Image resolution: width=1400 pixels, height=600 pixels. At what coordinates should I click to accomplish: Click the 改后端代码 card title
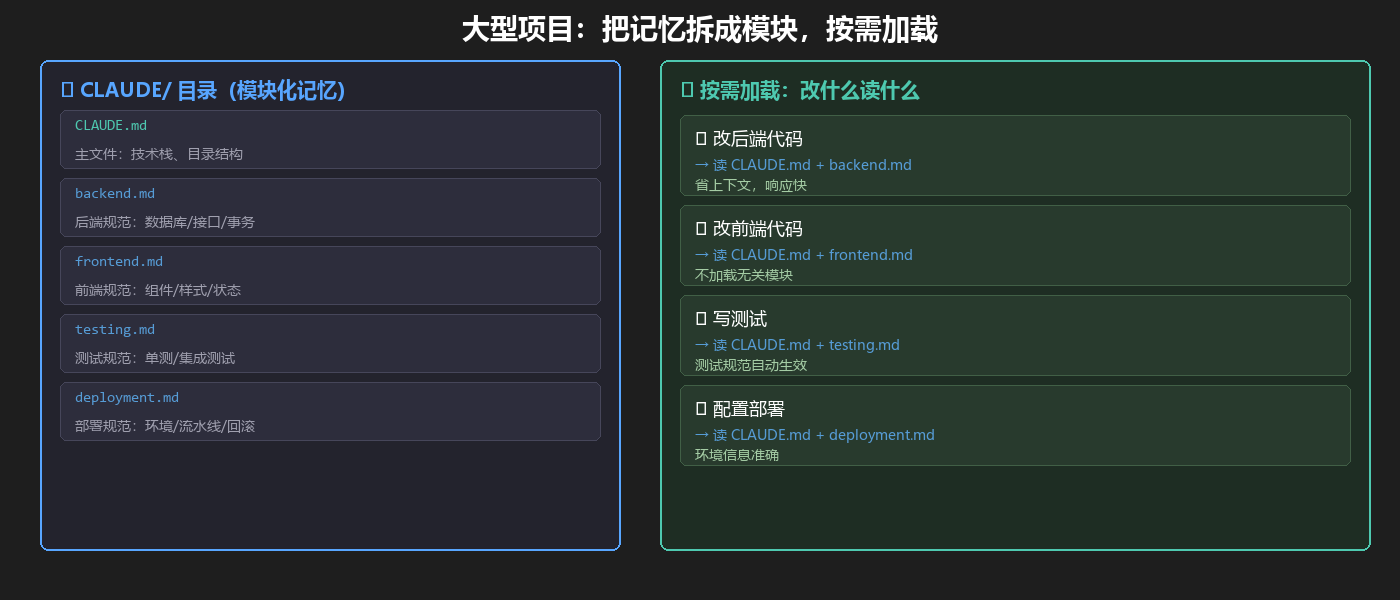[757, 139]
